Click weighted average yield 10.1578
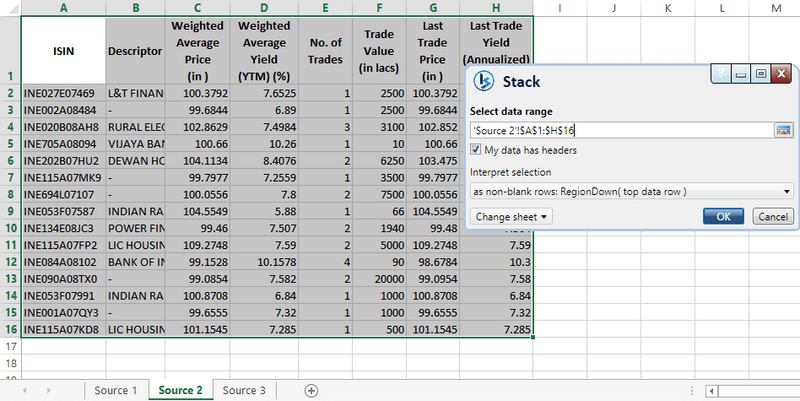The image size is (800, 401). (264, 262)
